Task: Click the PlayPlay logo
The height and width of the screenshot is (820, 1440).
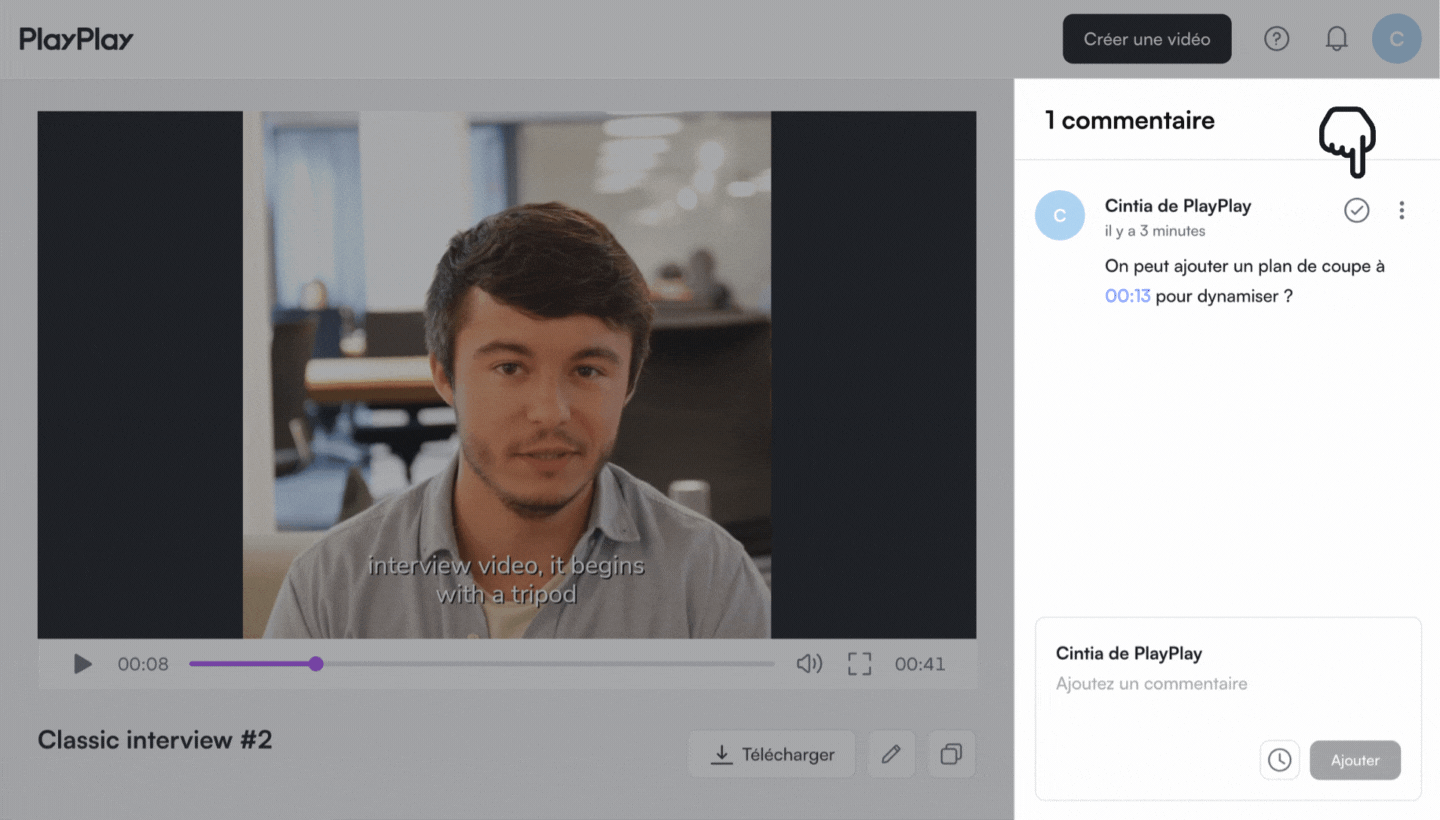Action: 76,39
